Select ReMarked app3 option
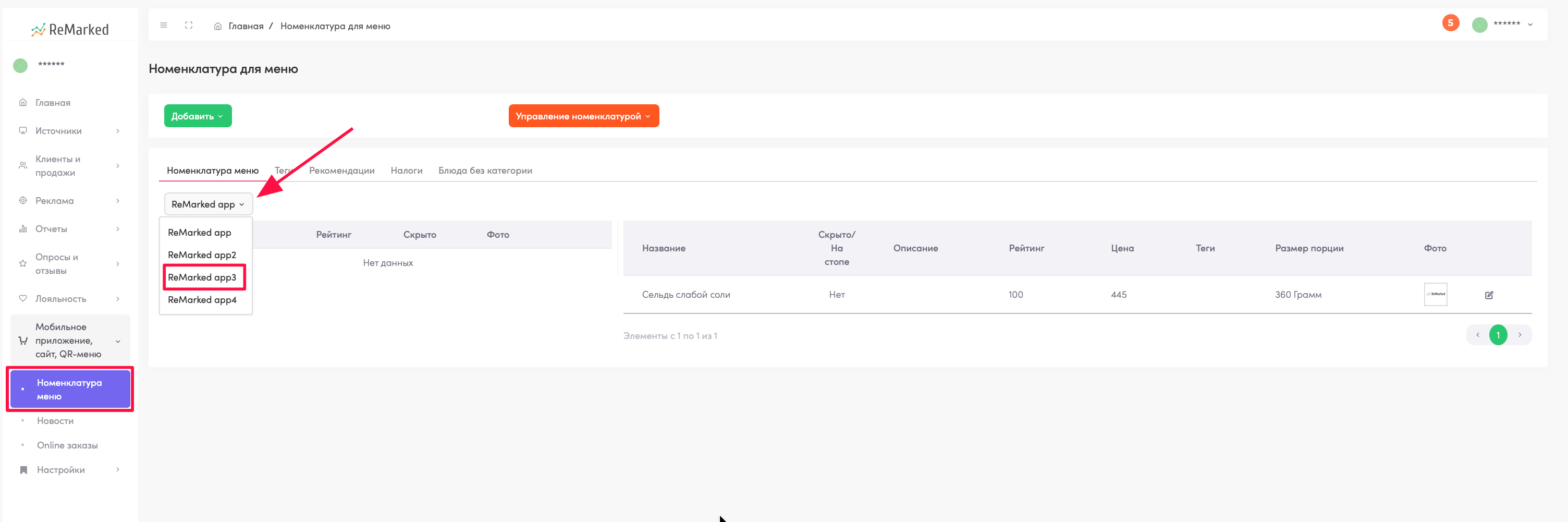The height and width of the screenshot is (522, 1568). [202, 277]
